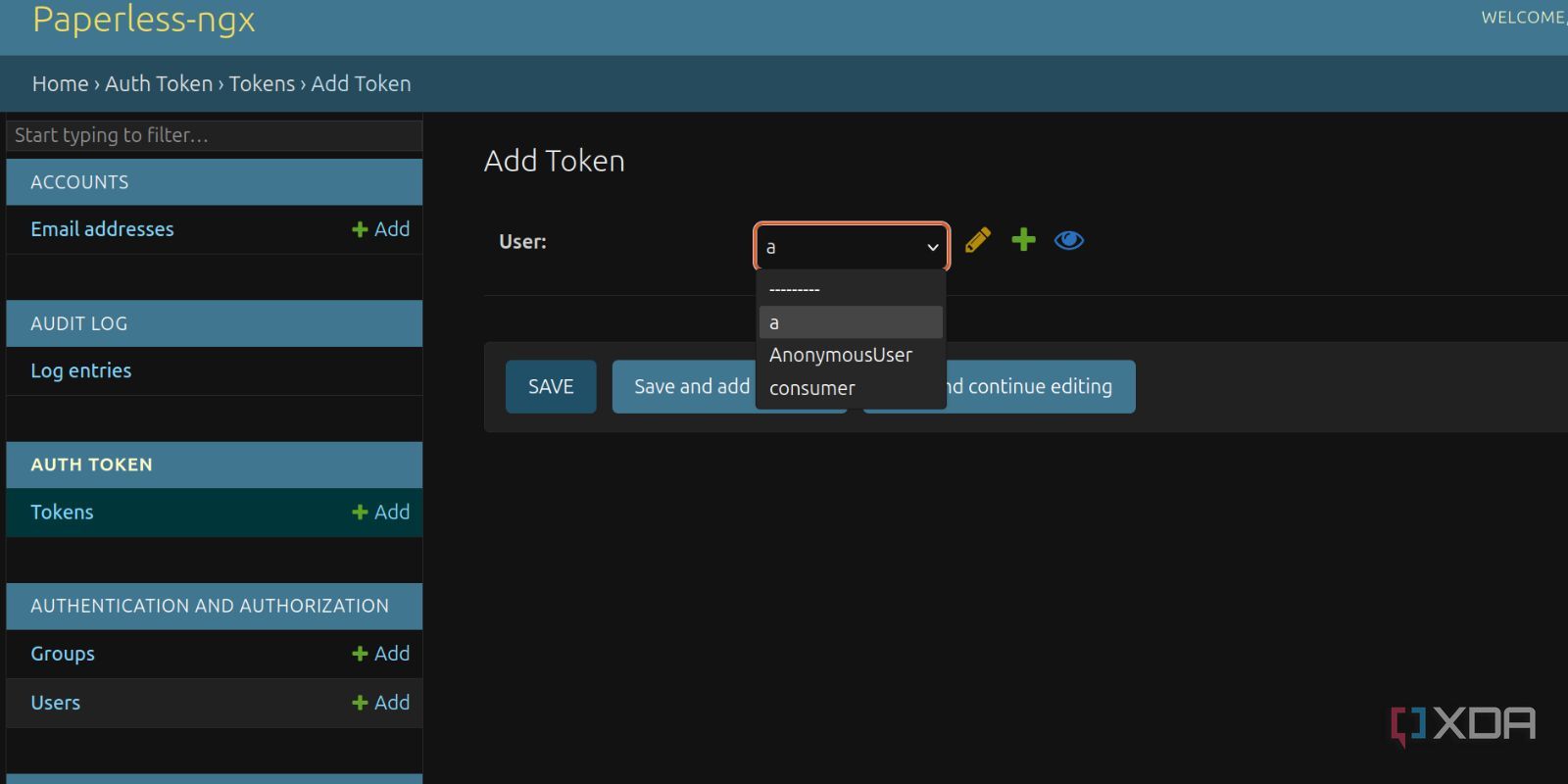Add a new group from sidebar
The image size is (1568, 784).
(381, 654)
